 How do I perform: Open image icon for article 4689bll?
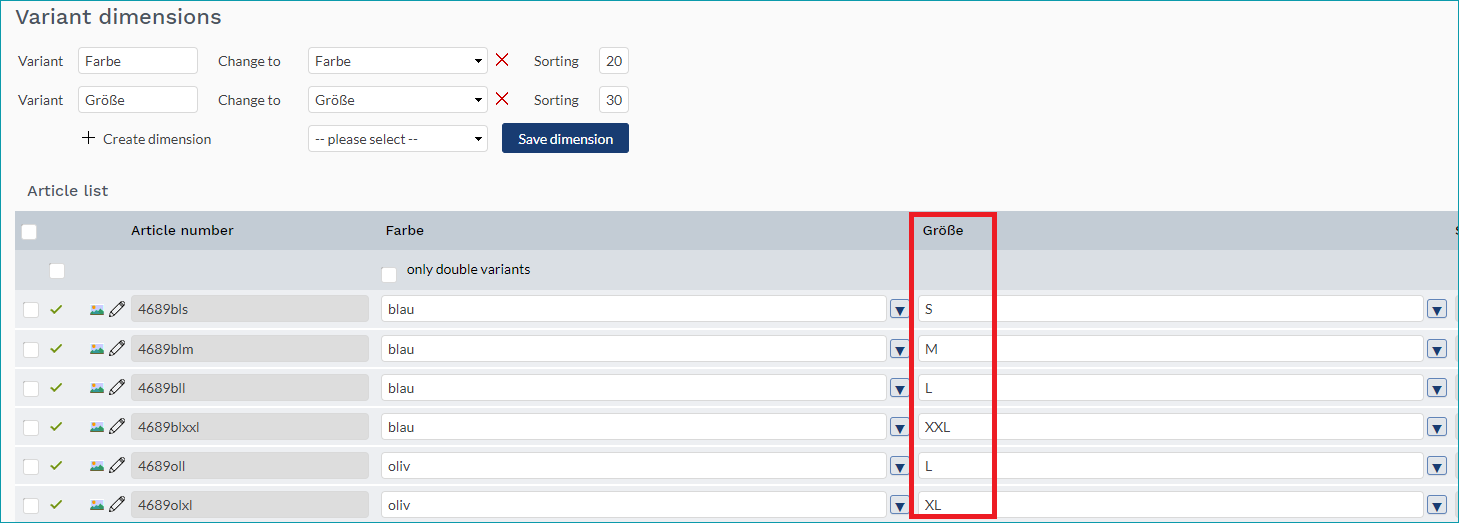click(97, 388)
